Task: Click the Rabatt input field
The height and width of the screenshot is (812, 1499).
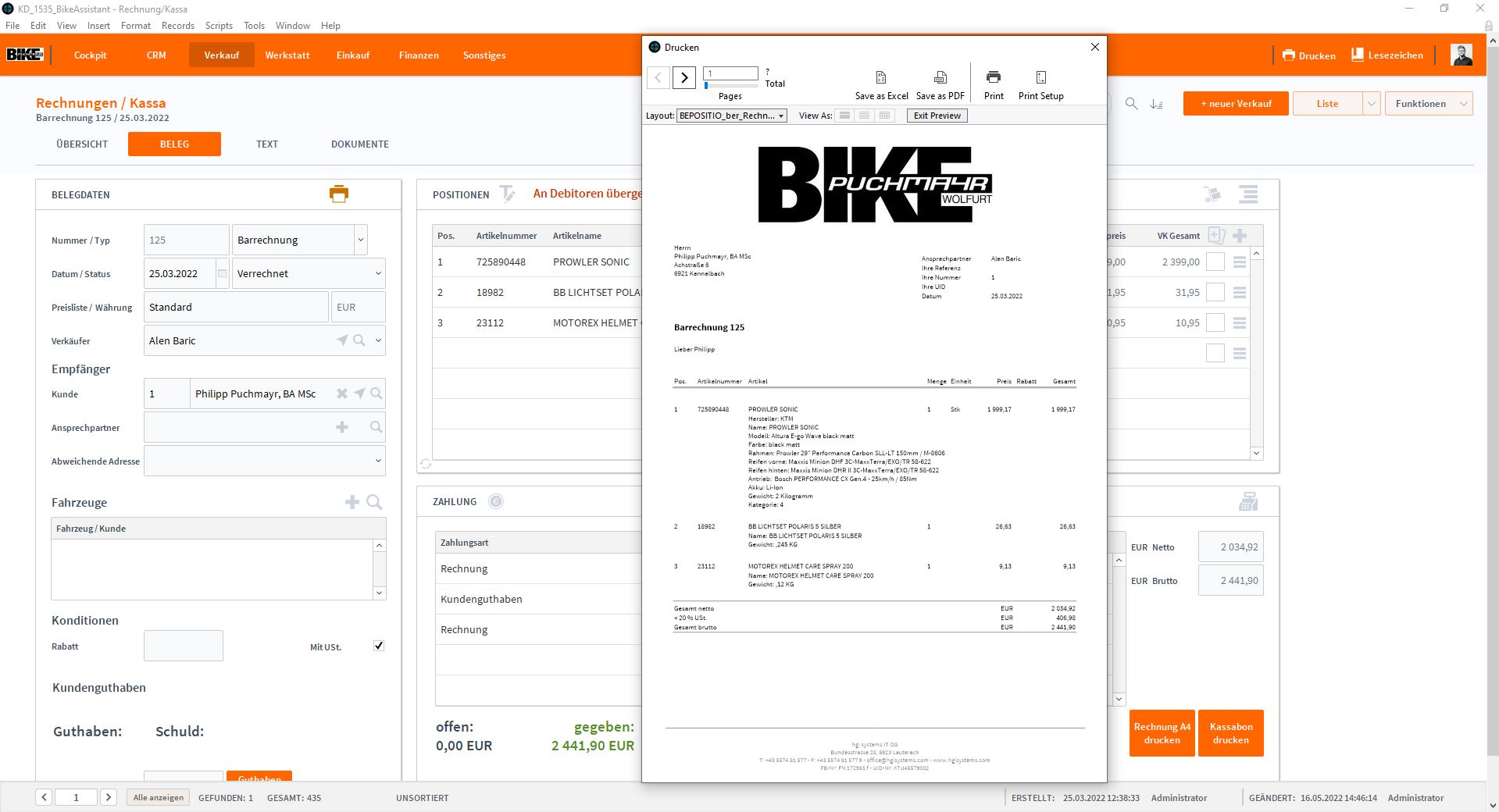Action: [184, 646]
